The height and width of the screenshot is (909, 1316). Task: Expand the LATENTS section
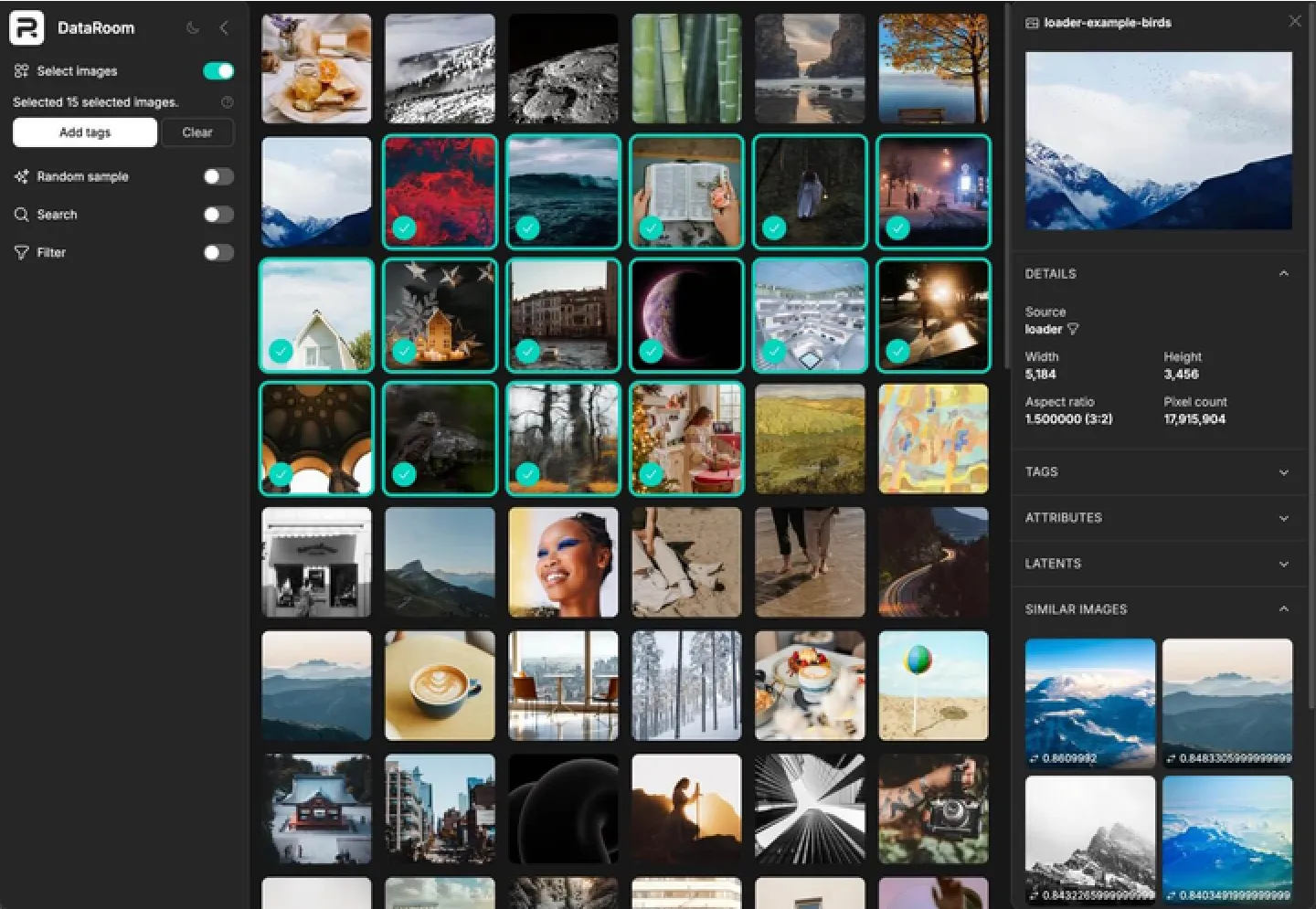click(x=1284, y=564)
